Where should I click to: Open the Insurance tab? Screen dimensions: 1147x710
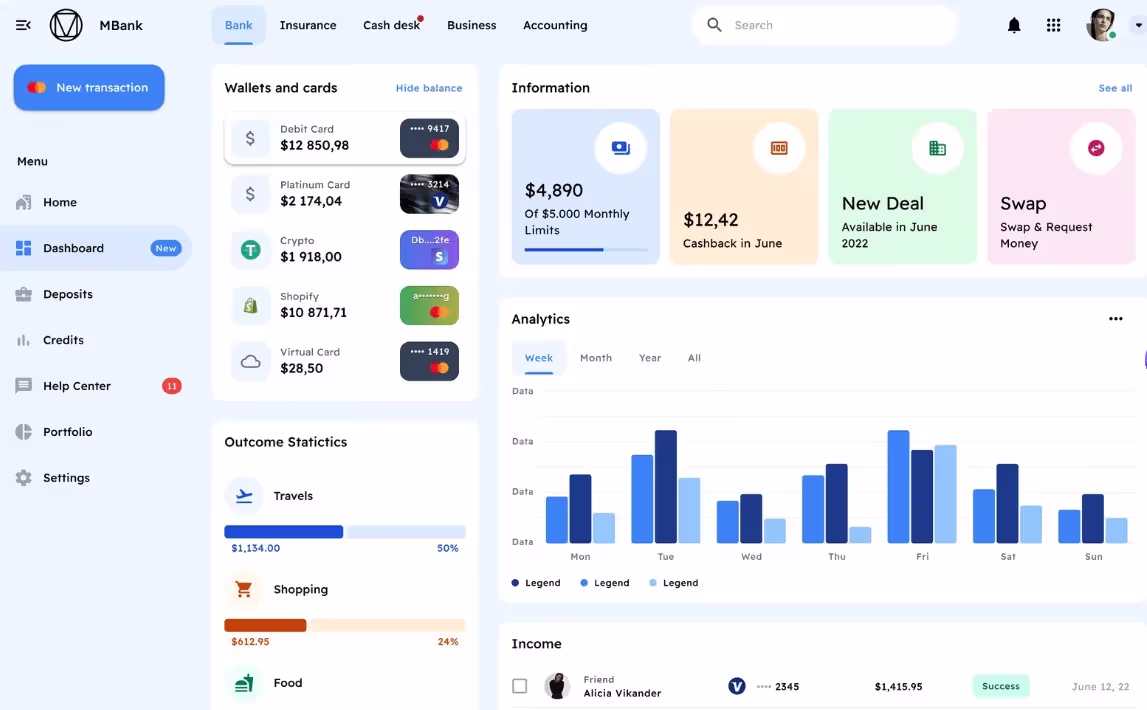pos(307,25)
